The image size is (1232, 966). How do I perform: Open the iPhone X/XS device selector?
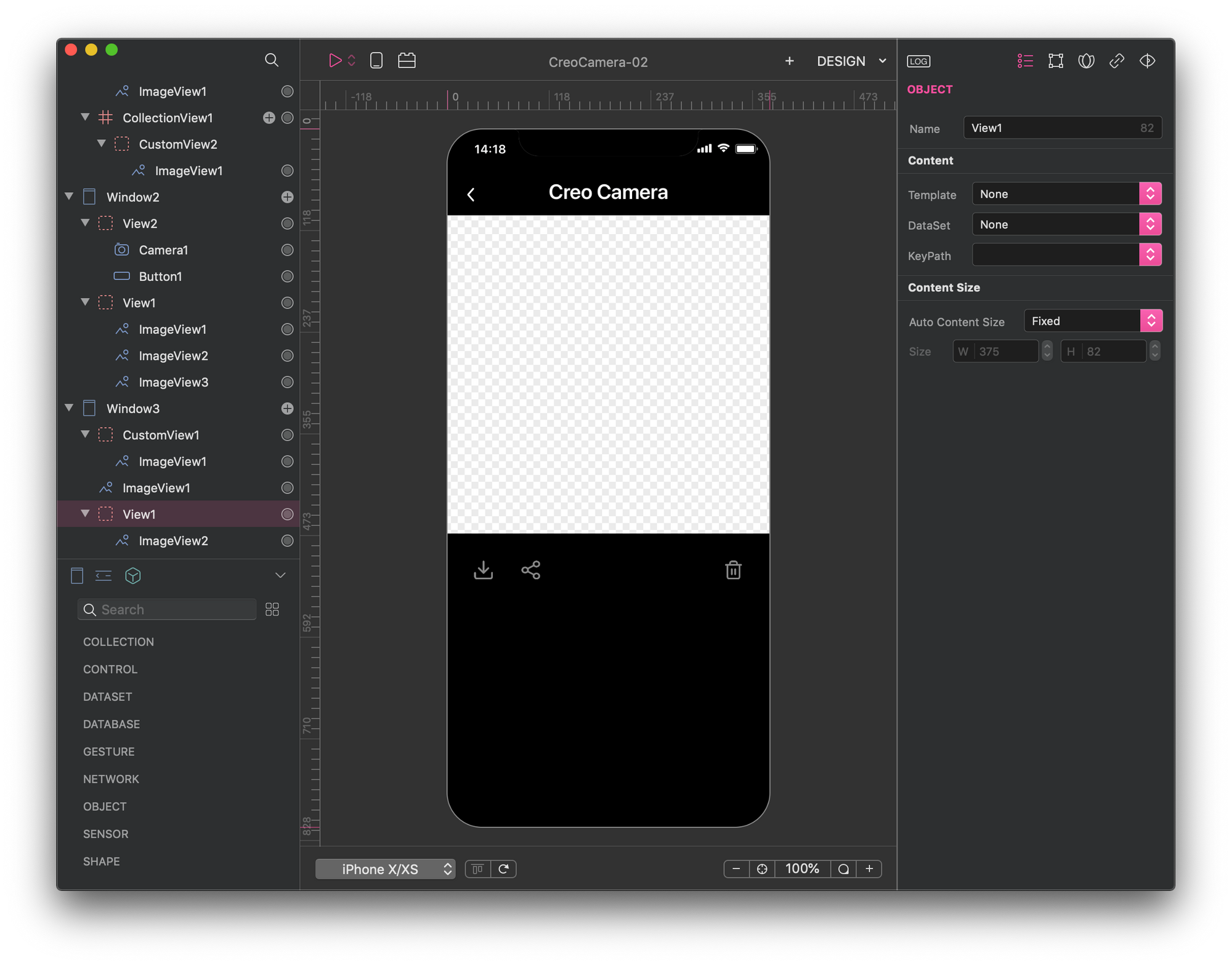click(385, 869)
